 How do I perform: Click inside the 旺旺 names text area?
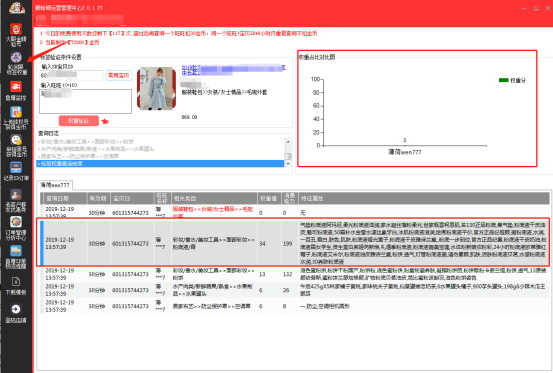tap(85, 101)
